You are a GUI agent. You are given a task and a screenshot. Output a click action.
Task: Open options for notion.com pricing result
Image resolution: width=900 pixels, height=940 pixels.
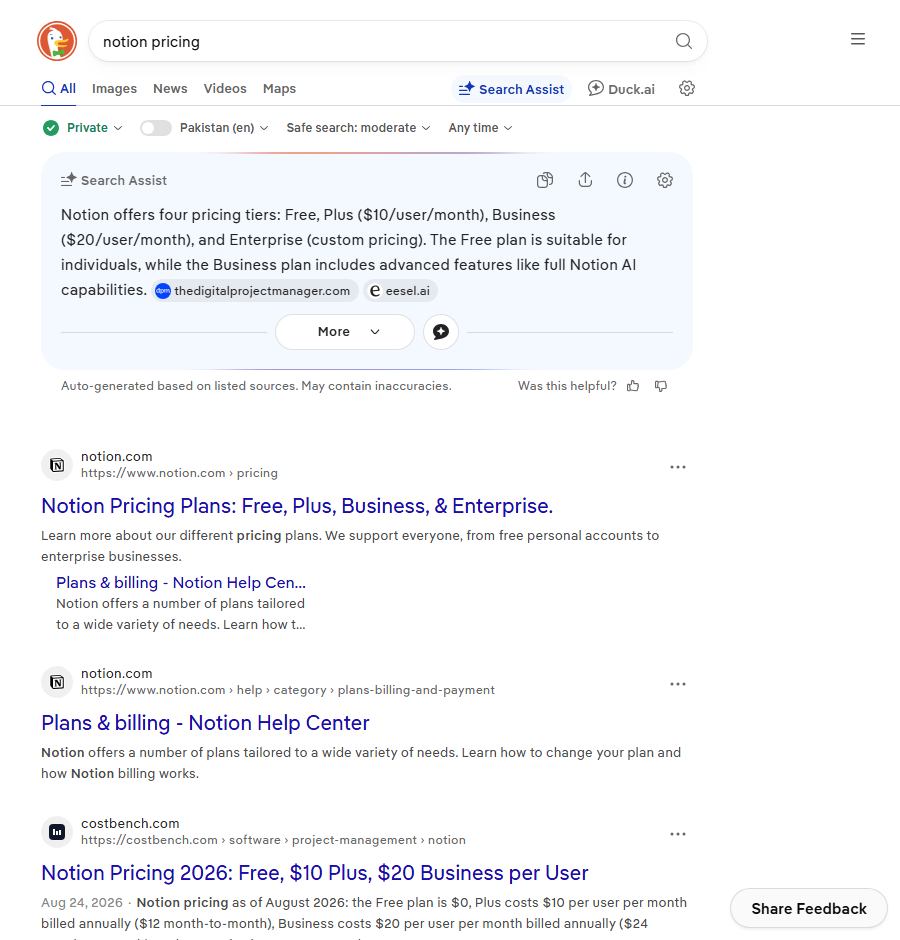coord(678,467)
